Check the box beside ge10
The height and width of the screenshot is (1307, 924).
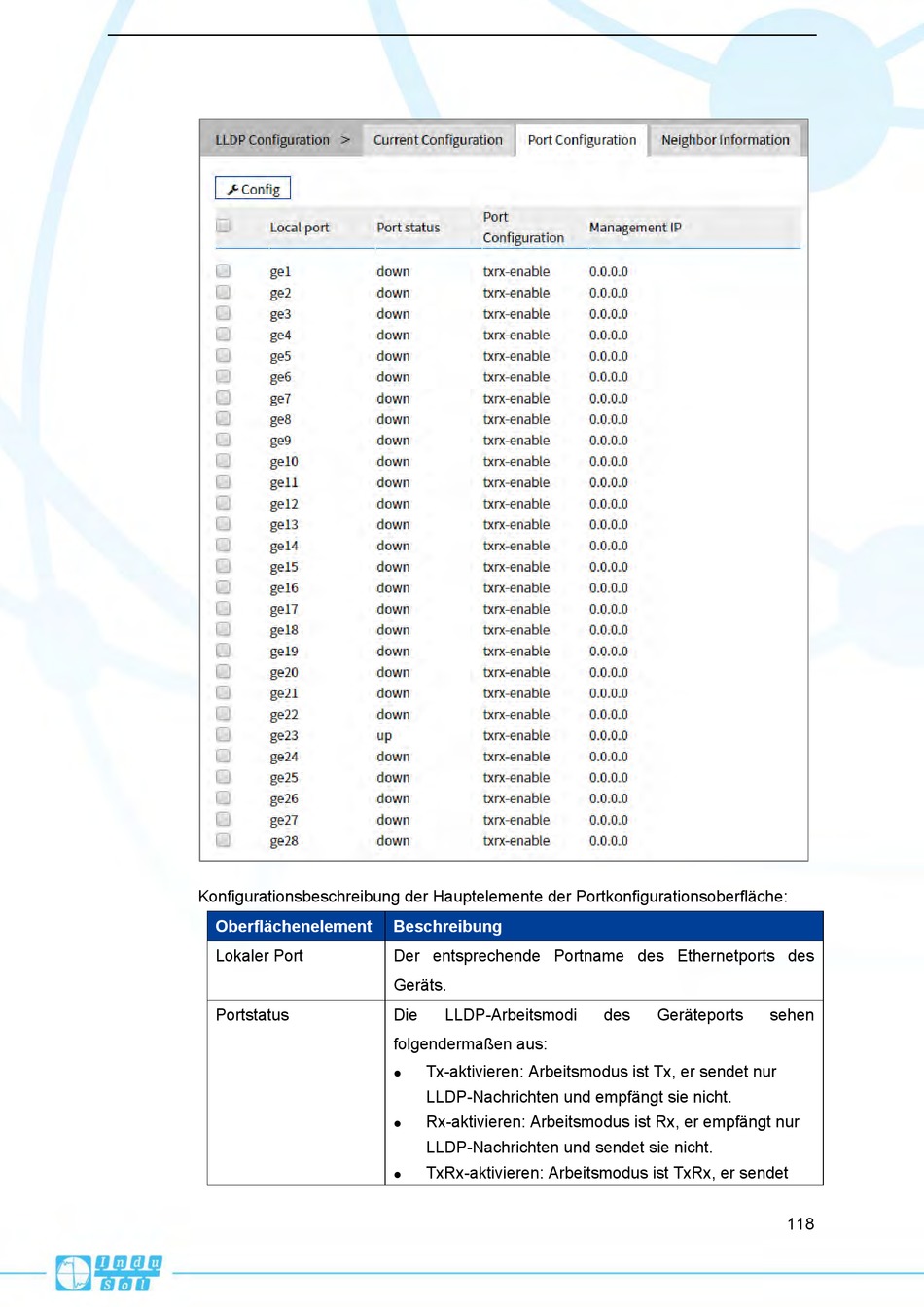tap(224, 461)
